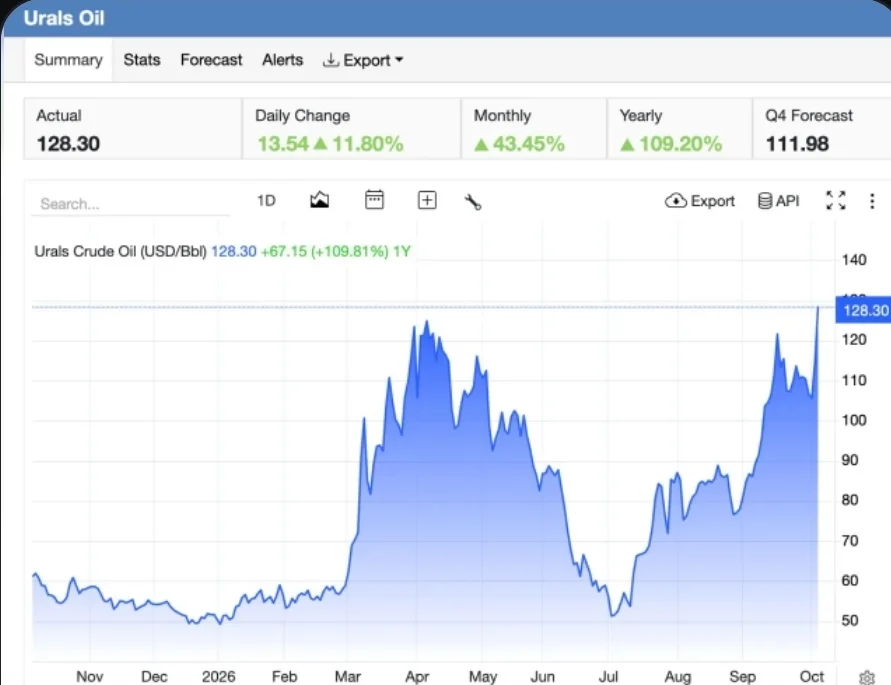Image resolution: width=891 pixels, height=685 pixels.
Task: Go to the Summary tab
Action: click(68, 60)
